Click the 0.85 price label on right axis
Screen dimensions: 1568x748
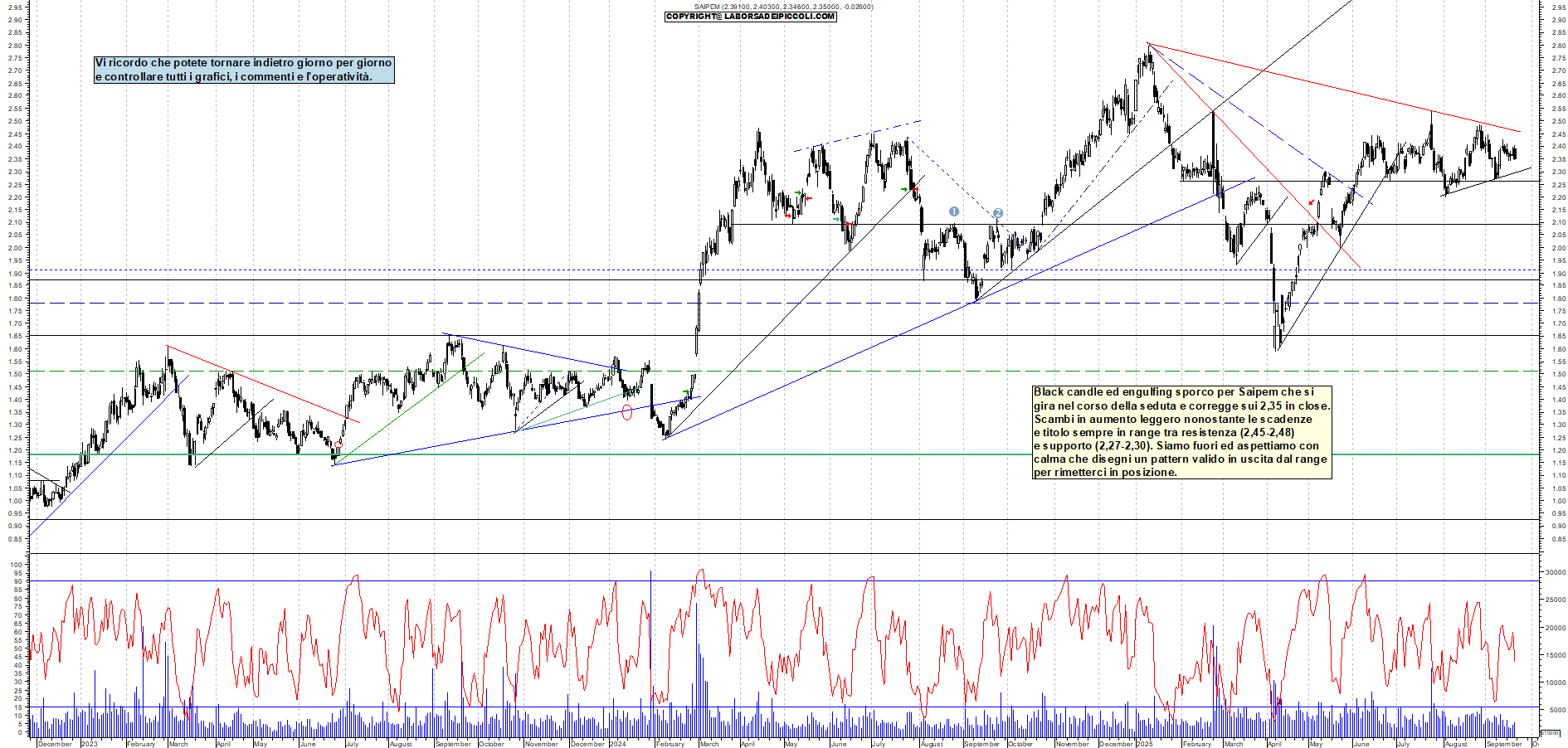pos(1558,539)
